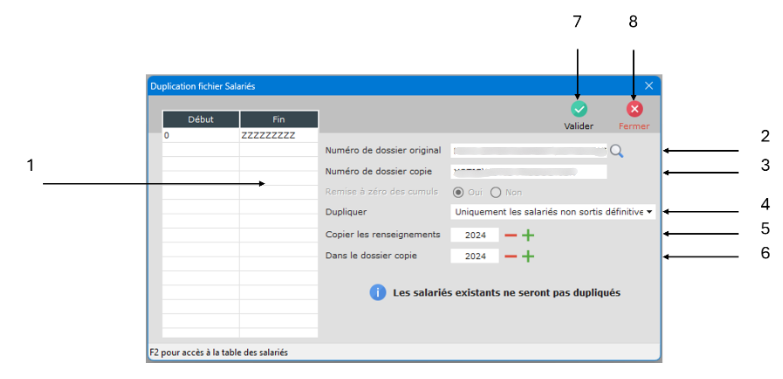Screen dimensions: 783x379
Task: Click the red Fermer cross icon
Action: [635, 109]
